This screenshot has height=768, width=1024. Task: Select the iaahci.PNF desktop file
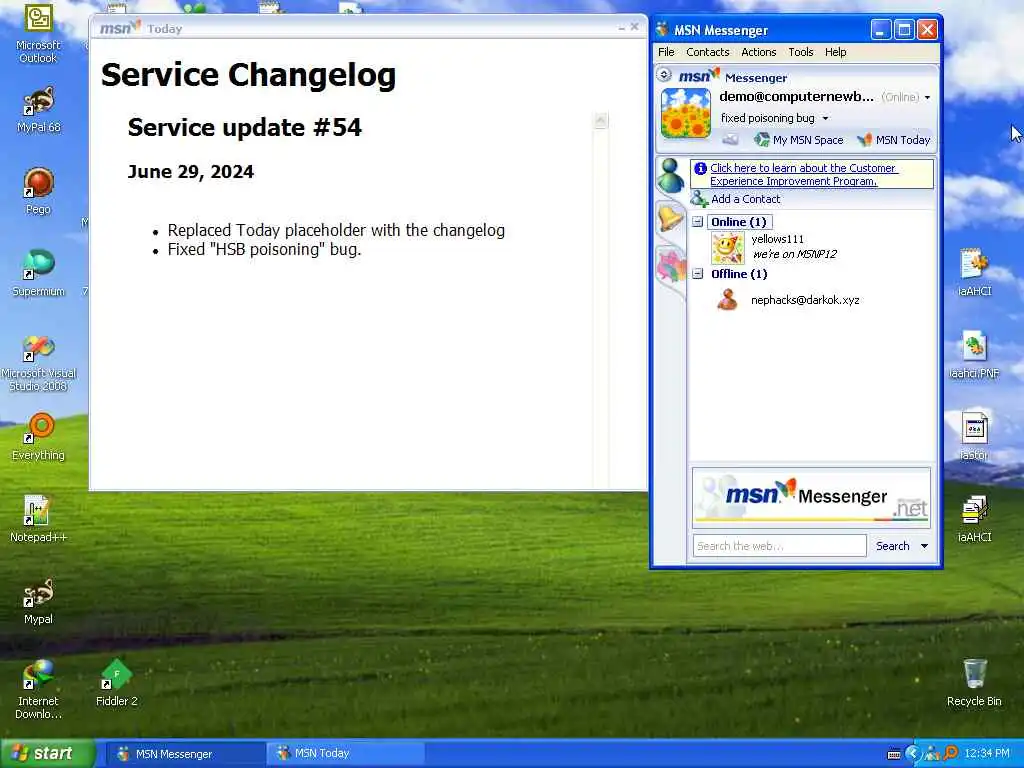pos(974,355)
